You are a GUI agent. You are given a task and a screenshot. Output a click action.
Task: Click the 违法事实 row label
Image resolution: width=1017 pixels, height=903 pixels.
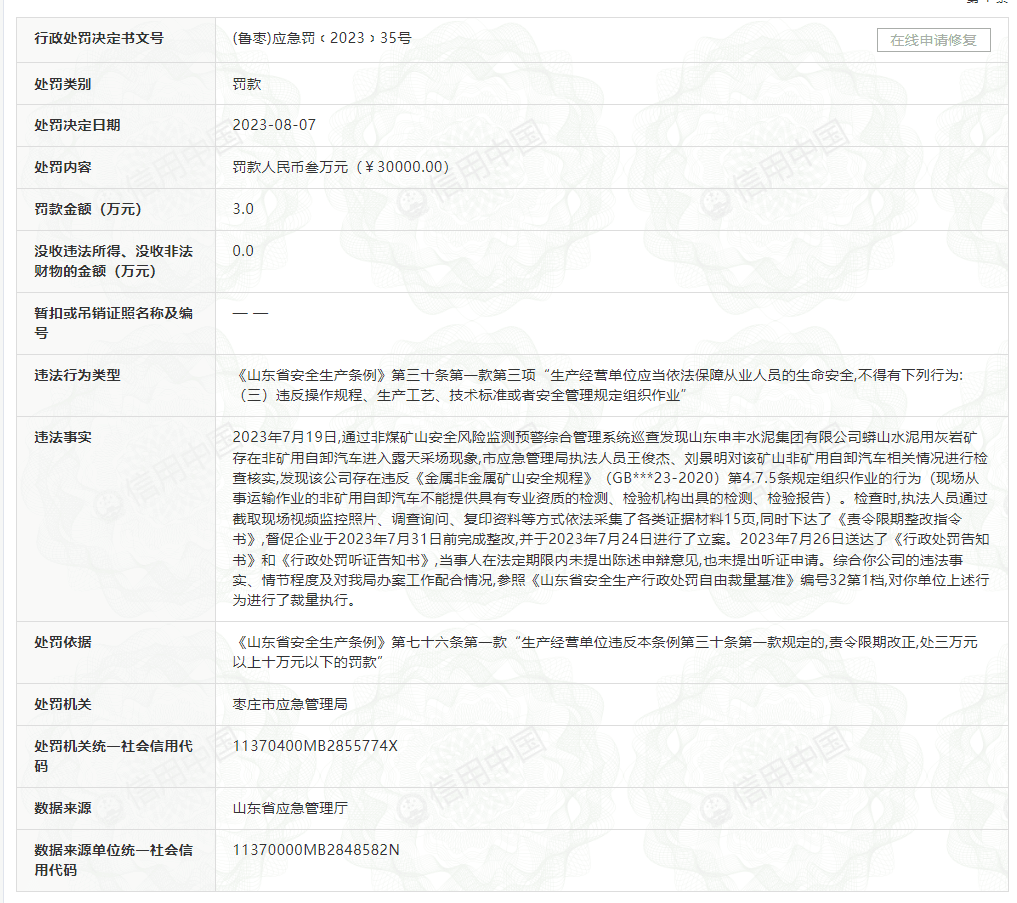point(63,437)
